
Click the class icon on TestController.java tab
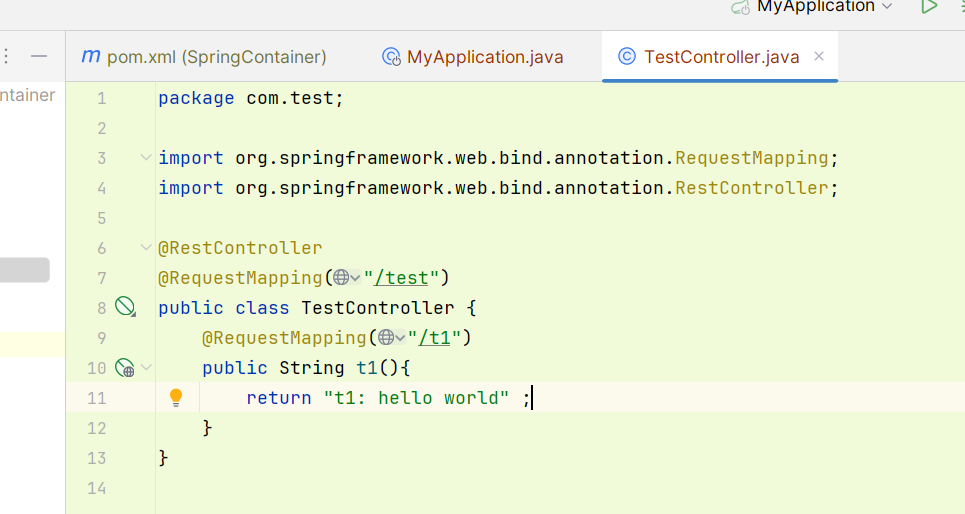(x=627, y=57)
